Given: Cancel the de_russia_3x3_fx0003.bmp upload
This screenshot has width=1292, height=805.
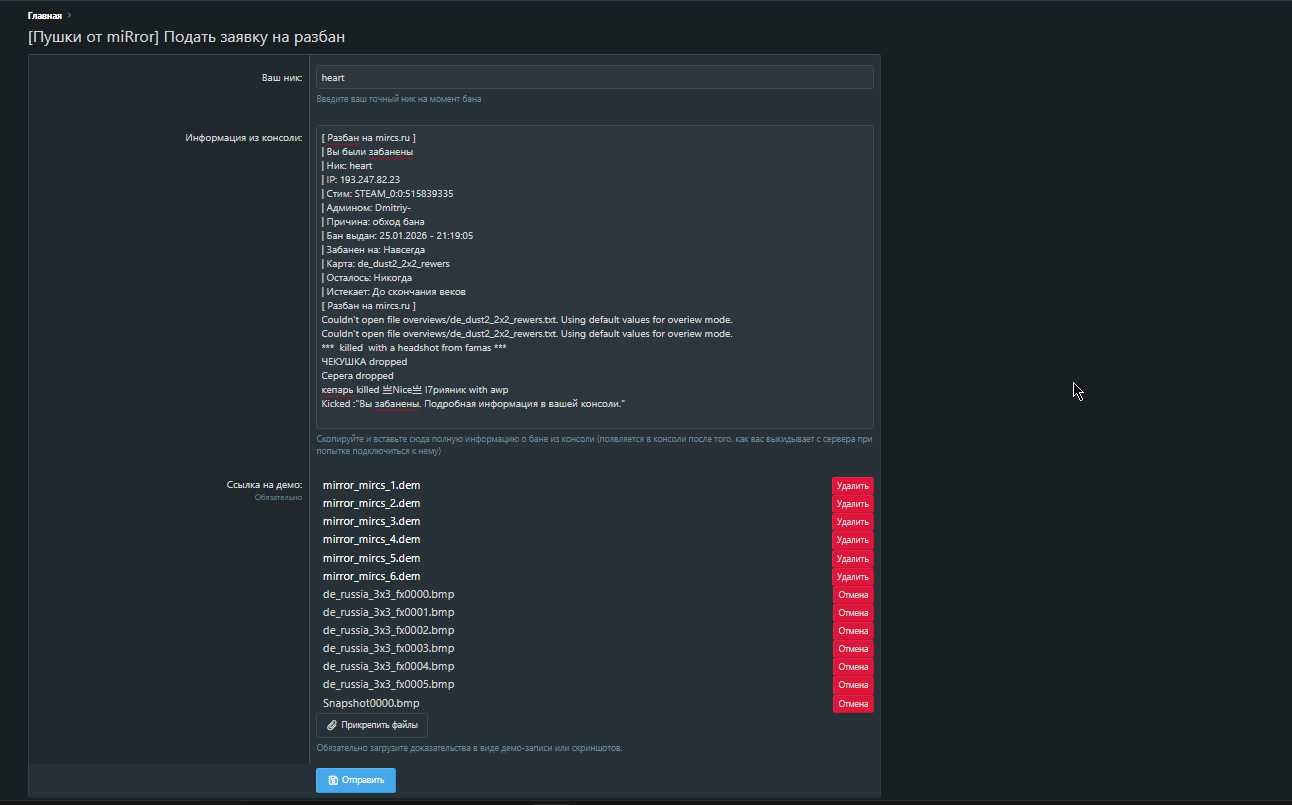Looking at the screenshot, I should pyautogui.click(x=852, y=649).
